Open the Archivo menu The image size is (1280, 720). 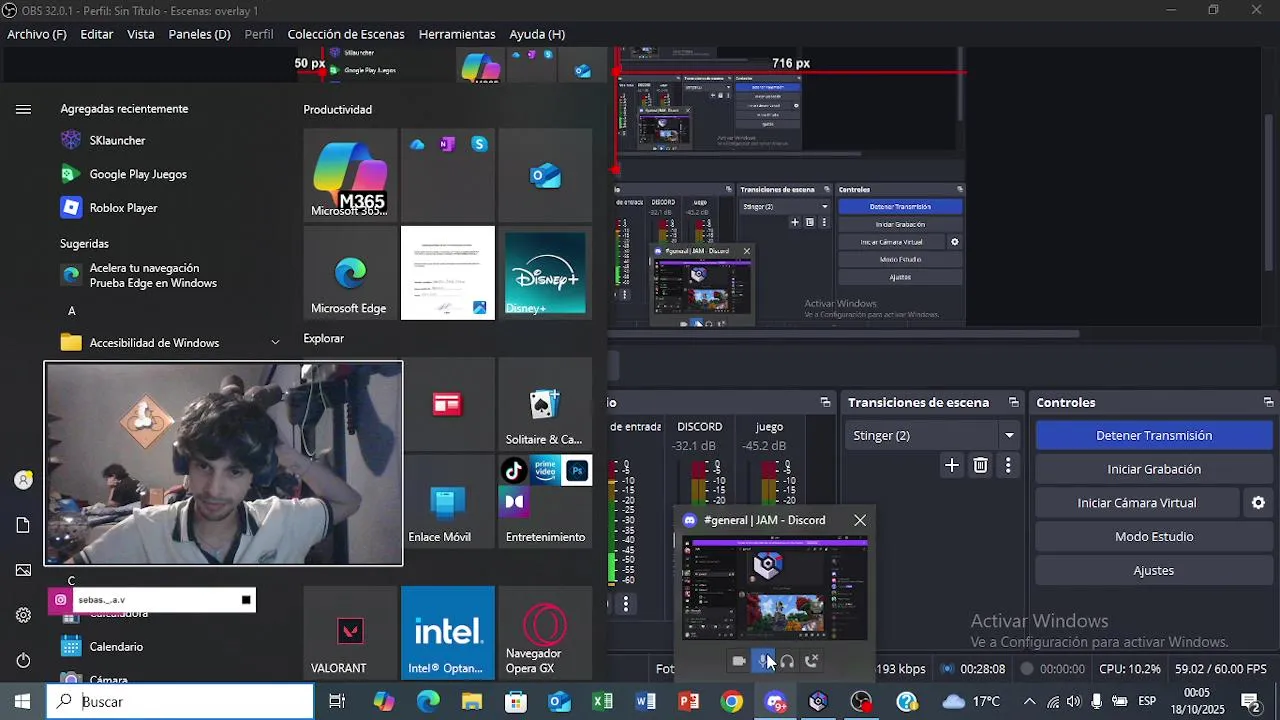(x=37, y=34)
